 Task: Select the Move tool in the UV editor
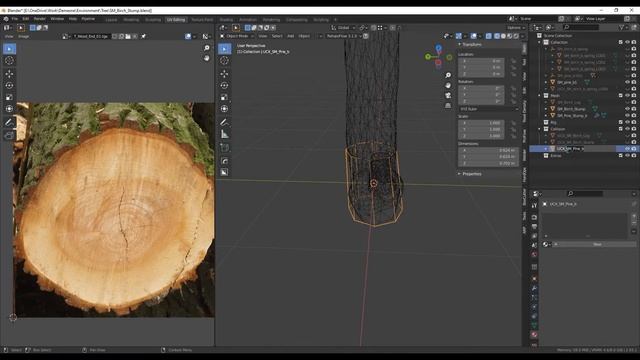coord(9,74)
